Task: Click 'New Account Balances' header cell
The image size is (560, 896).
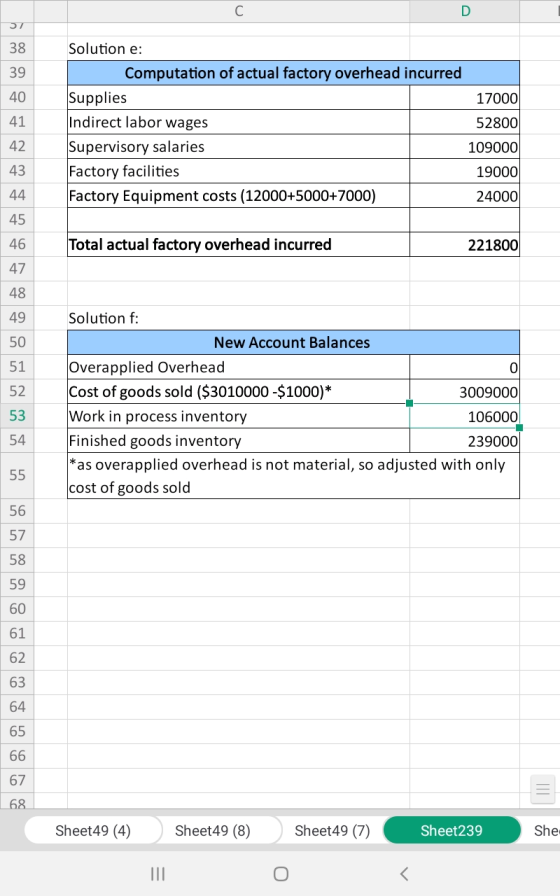Action: (x=293, y=342)
